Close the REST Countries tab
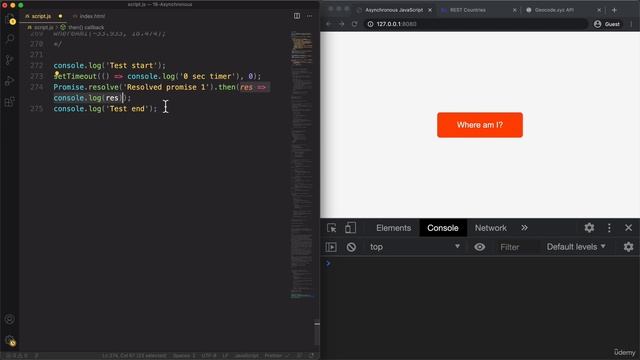This screenshot has height=360, width=640. pos(514,10)
